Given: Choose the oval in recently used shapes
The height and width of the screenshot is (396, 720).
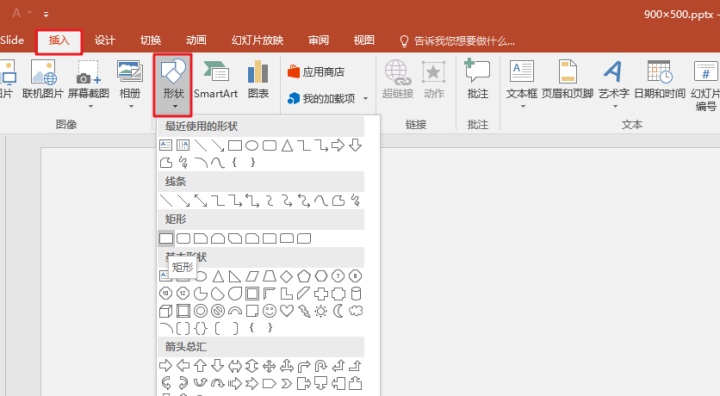Looking at the screenshot, I should pos(252,146).
